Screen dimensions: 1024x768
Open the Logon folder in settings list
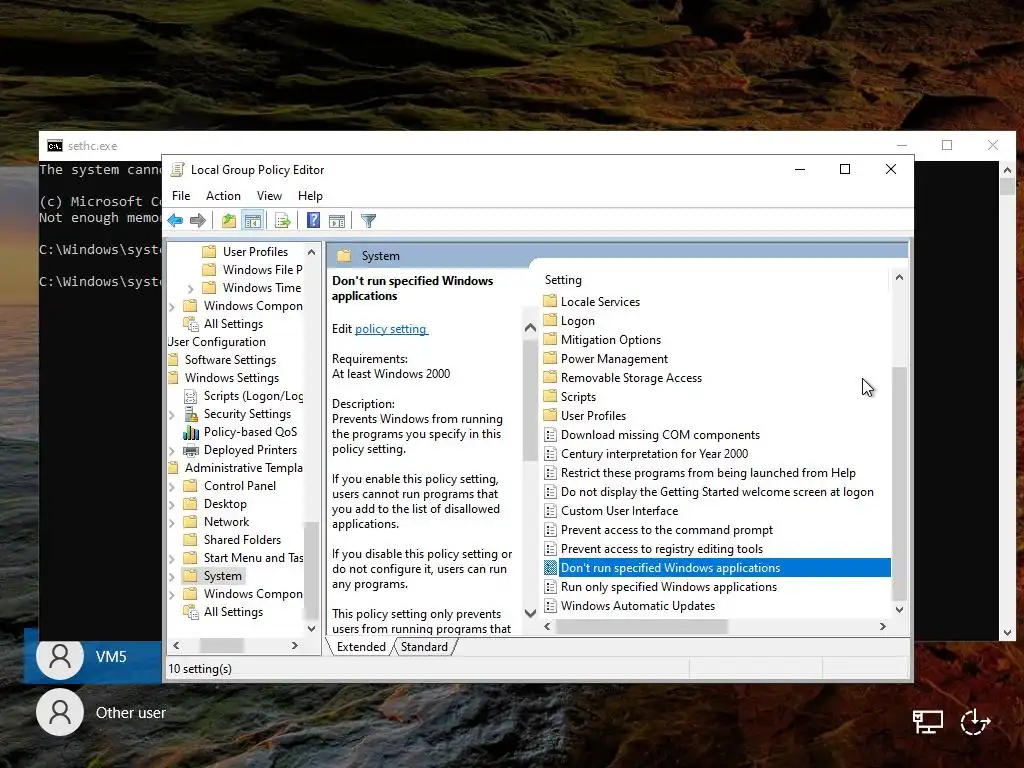click(x=577, y=321)
